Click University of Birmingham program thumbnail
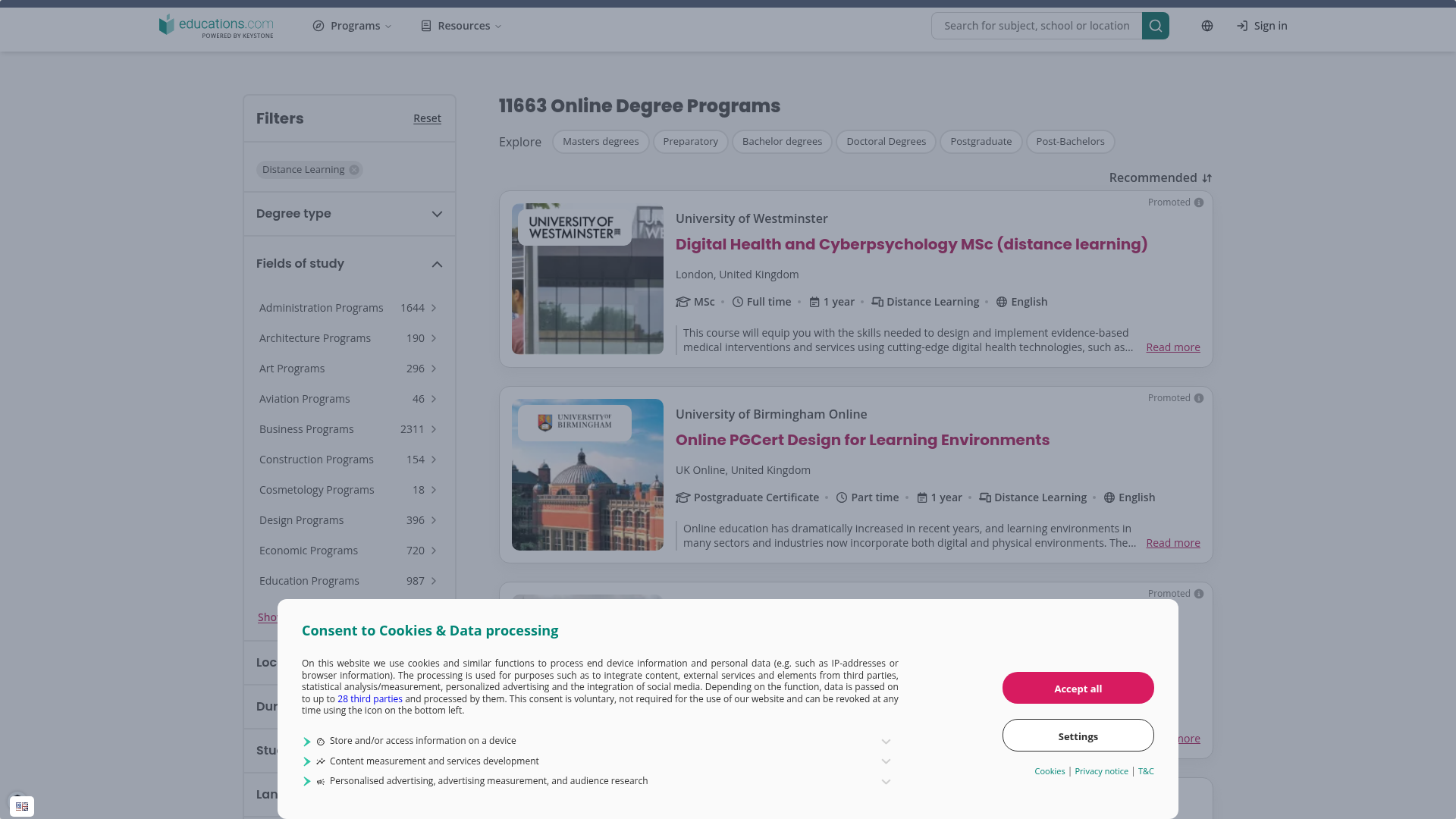The height and width of the screenshot is (819, 1456). tap(588, 475)
